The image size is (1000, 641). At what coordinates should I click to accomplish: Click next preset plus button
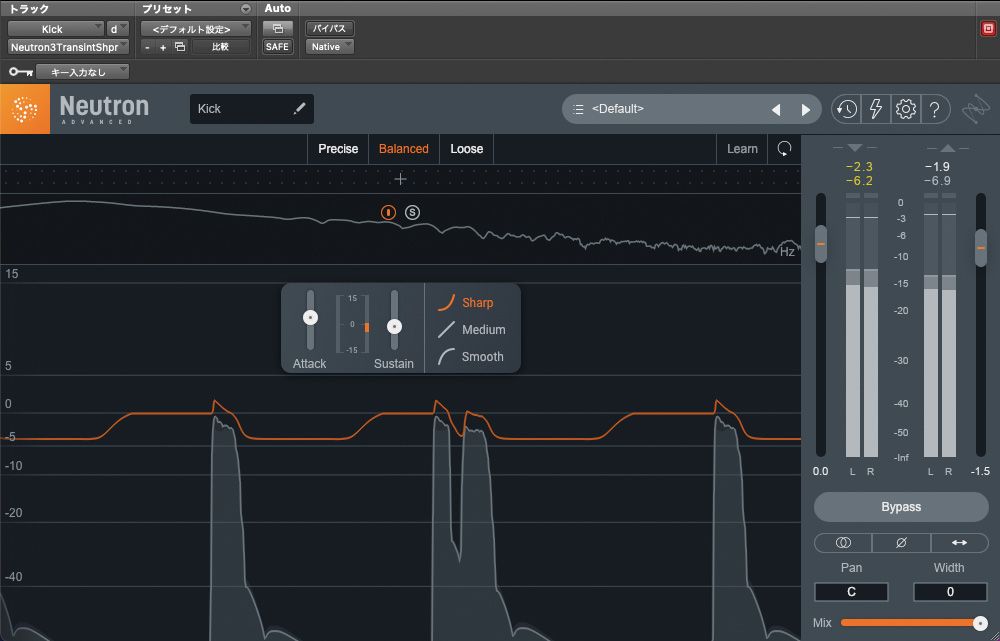click(163, 47)
